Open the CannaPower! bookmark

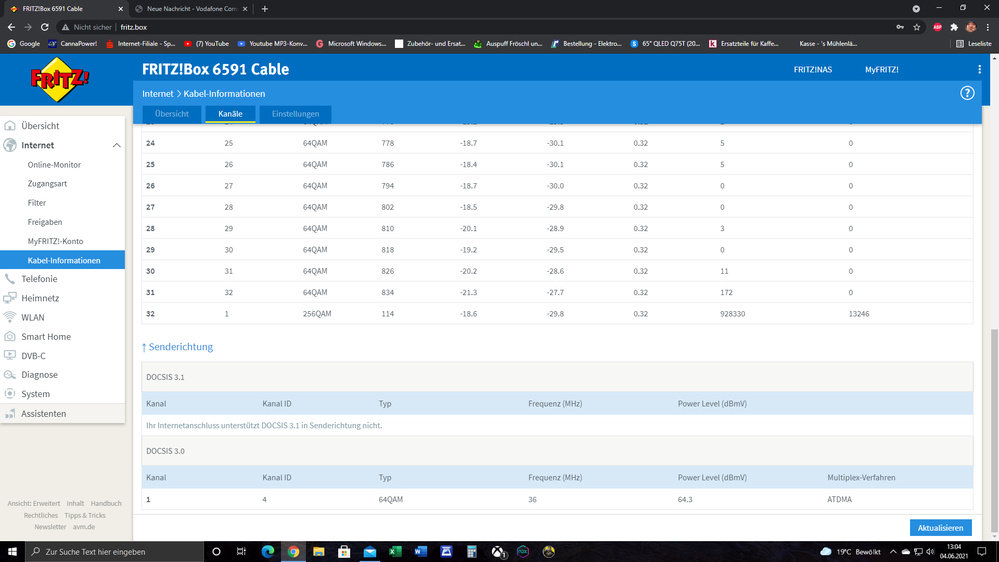coord(73,44)
